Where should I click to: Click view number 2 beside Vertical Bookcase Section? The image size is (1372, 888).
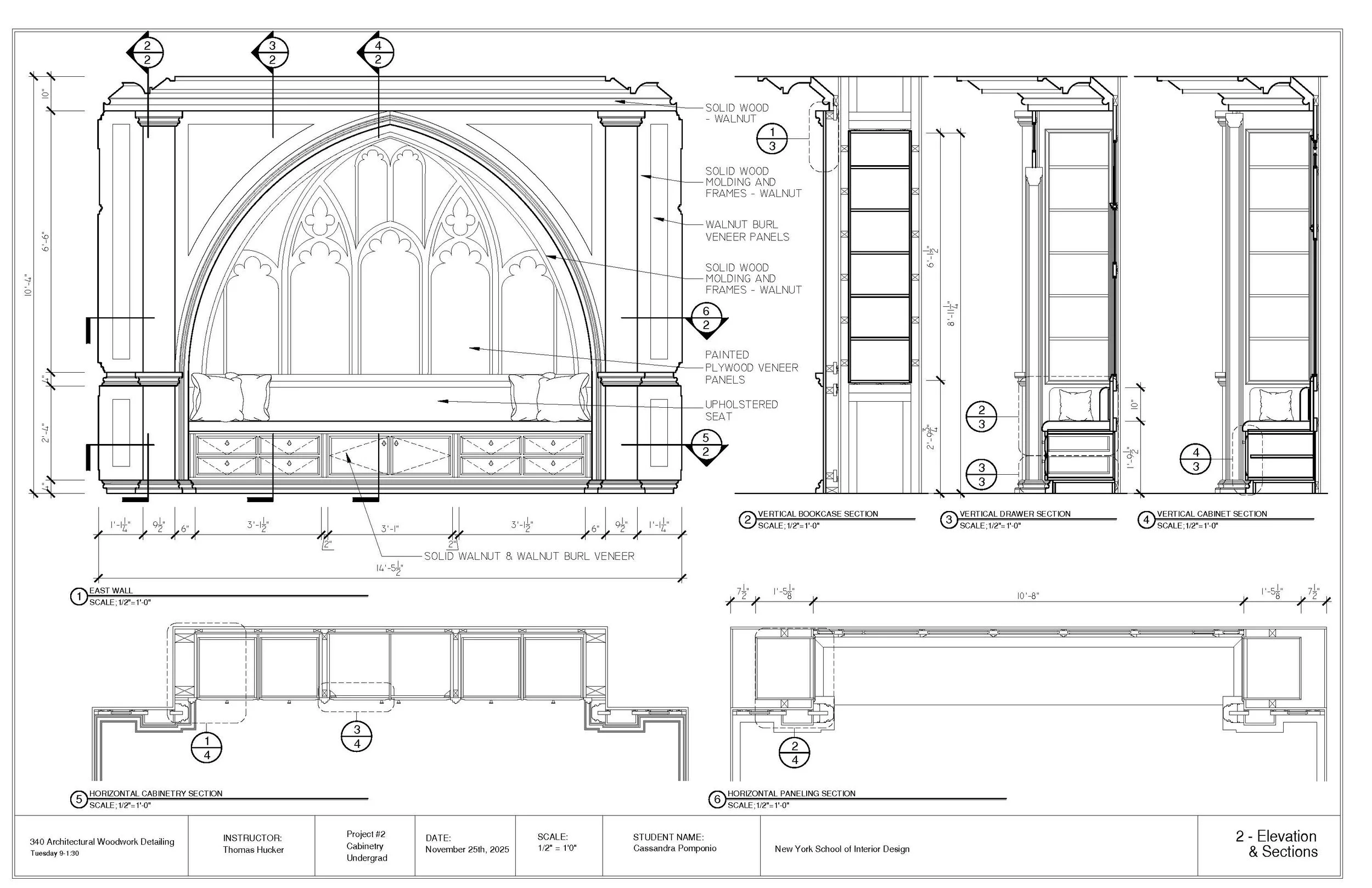tap(747, 520)
